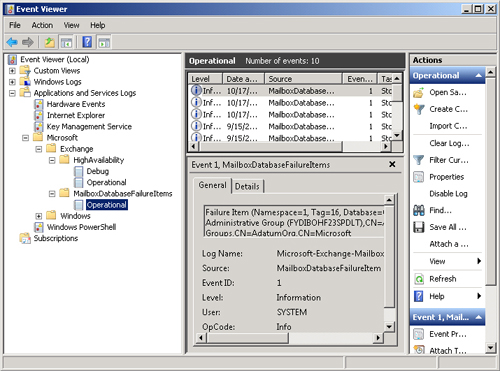Collapse the MailboxDatabaseFailureItems tree node
Viewport: 500px width, 371px height.
click(52, 194)
